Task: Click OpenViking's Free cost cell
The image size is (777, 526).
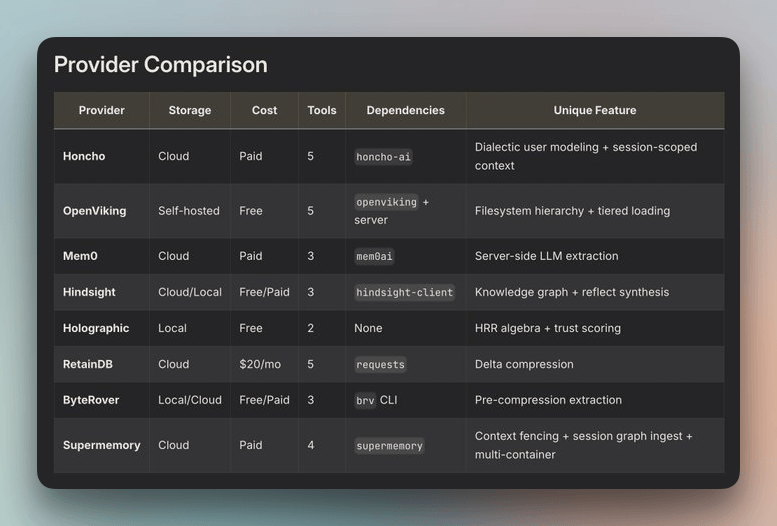Action: 251,211
